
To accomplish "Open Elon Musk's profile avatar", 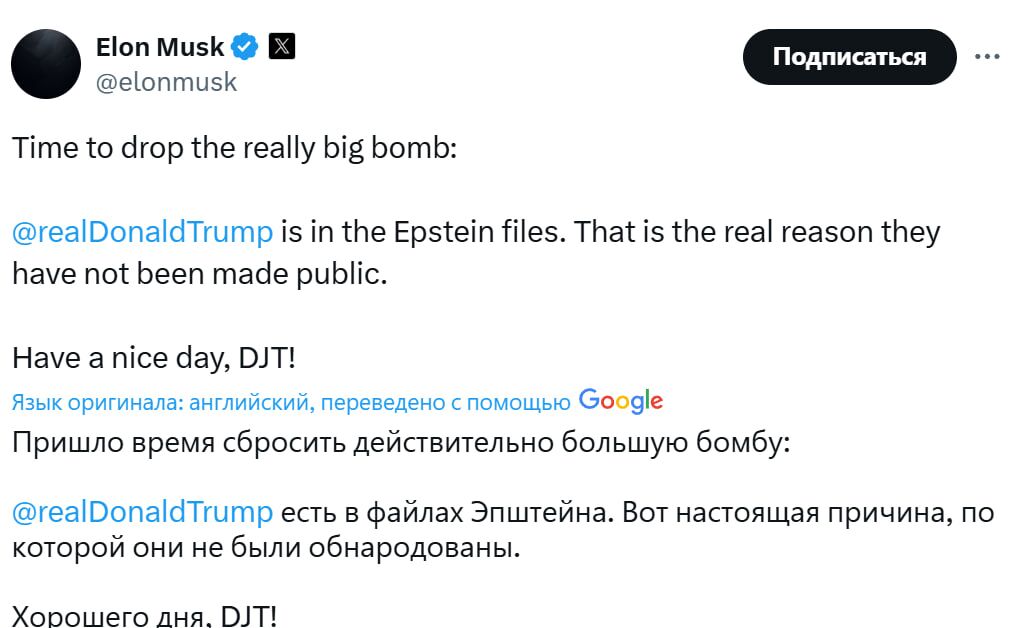I will point(46,63).
